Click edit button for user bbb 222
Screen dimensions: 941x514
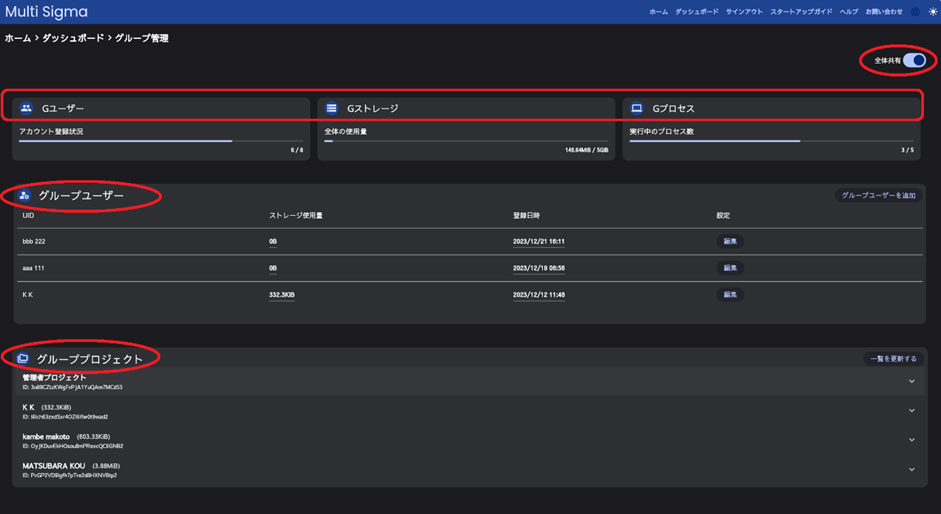[730, 241]
